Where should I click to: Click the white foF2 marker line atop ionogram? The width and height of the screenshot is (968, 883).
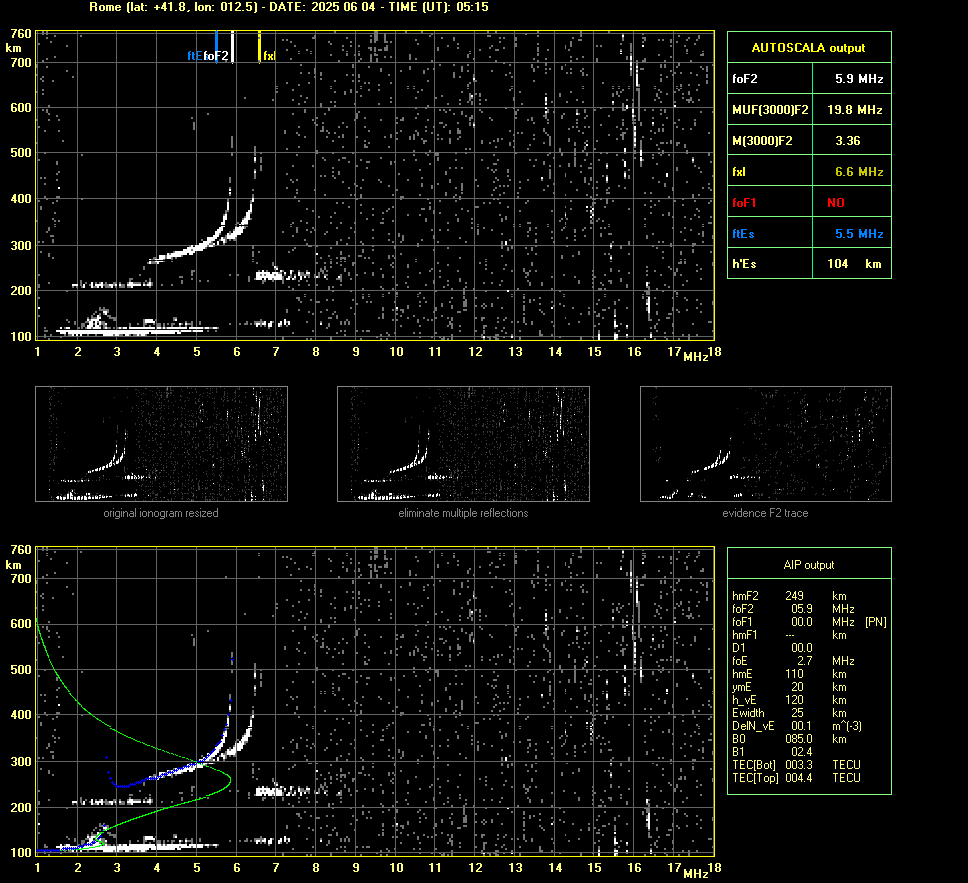pyautogui.click(x=232, y=46)
